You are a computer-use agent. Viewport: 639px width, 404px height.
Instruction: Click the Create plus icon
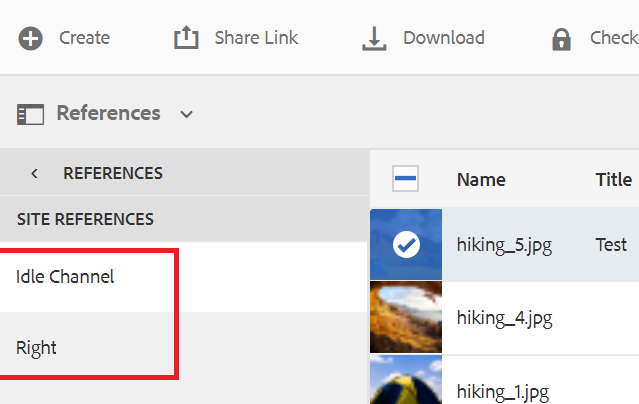tap(31, 38)
